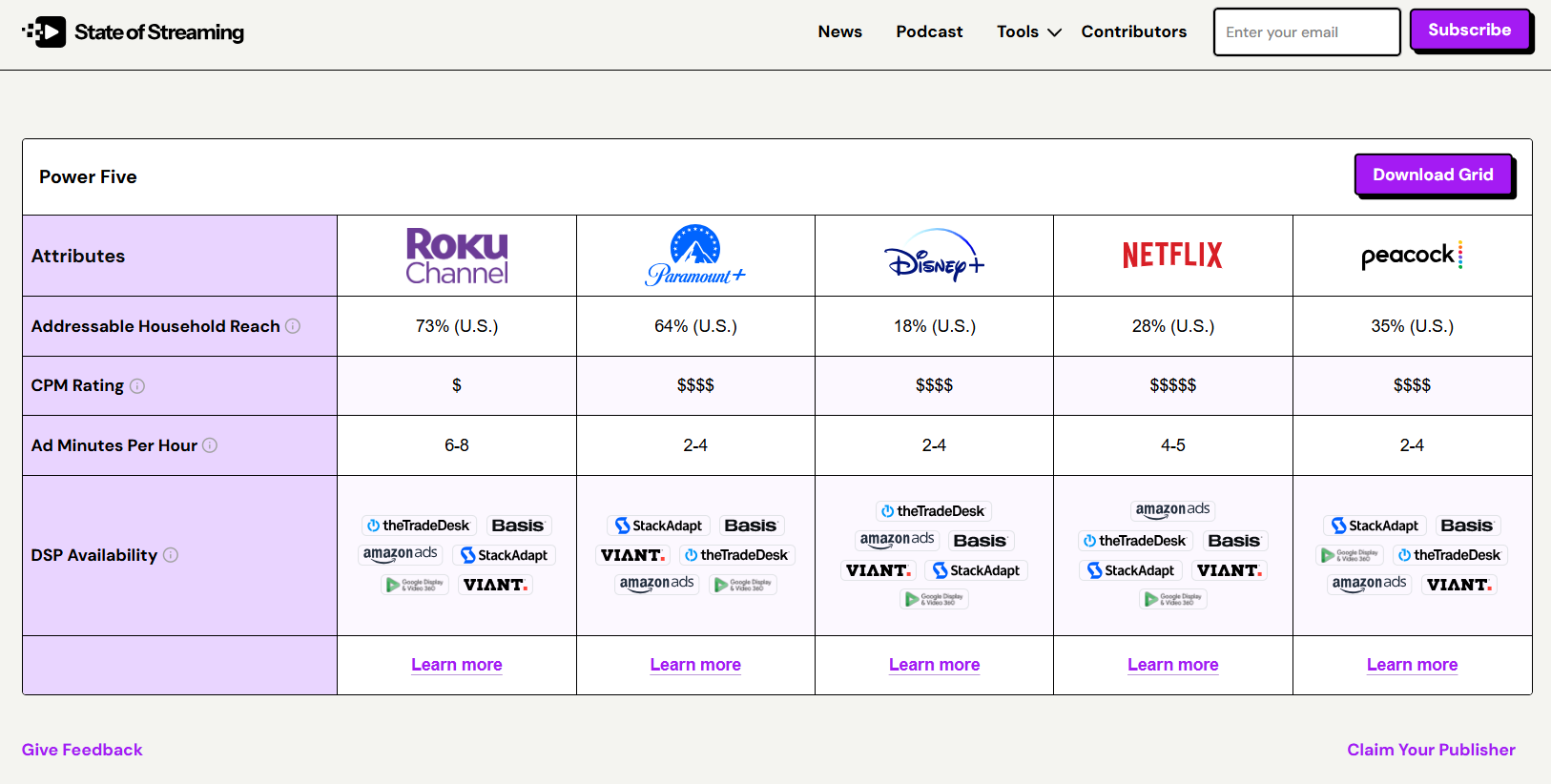Click the Download Grid button

[1433, 175]
